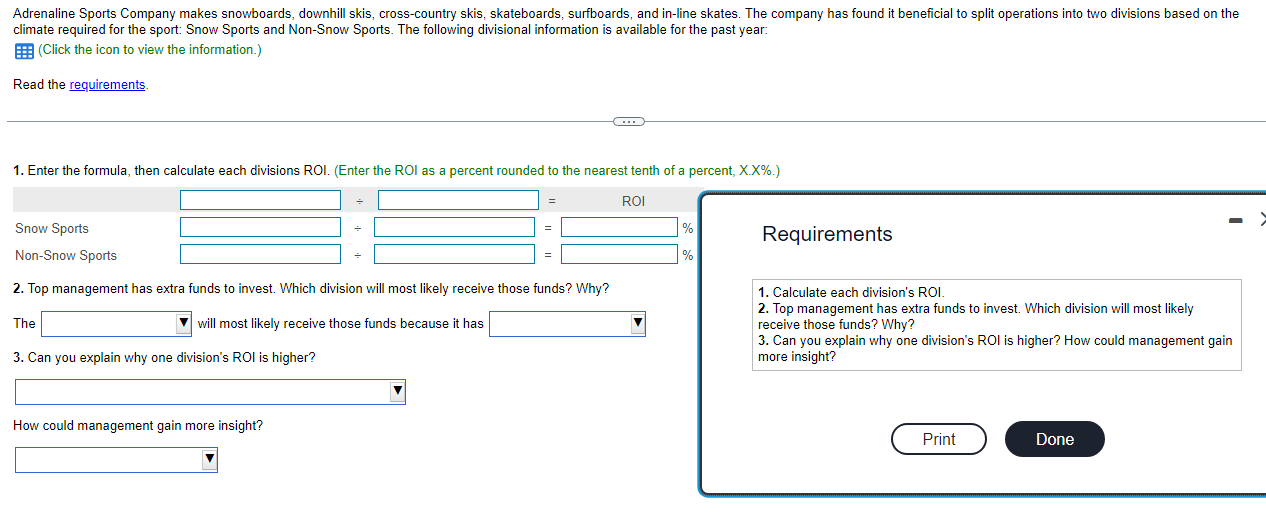Open the management insight dropdown
This screenshot has height=531, width=1266.
(x=116, y=460)
